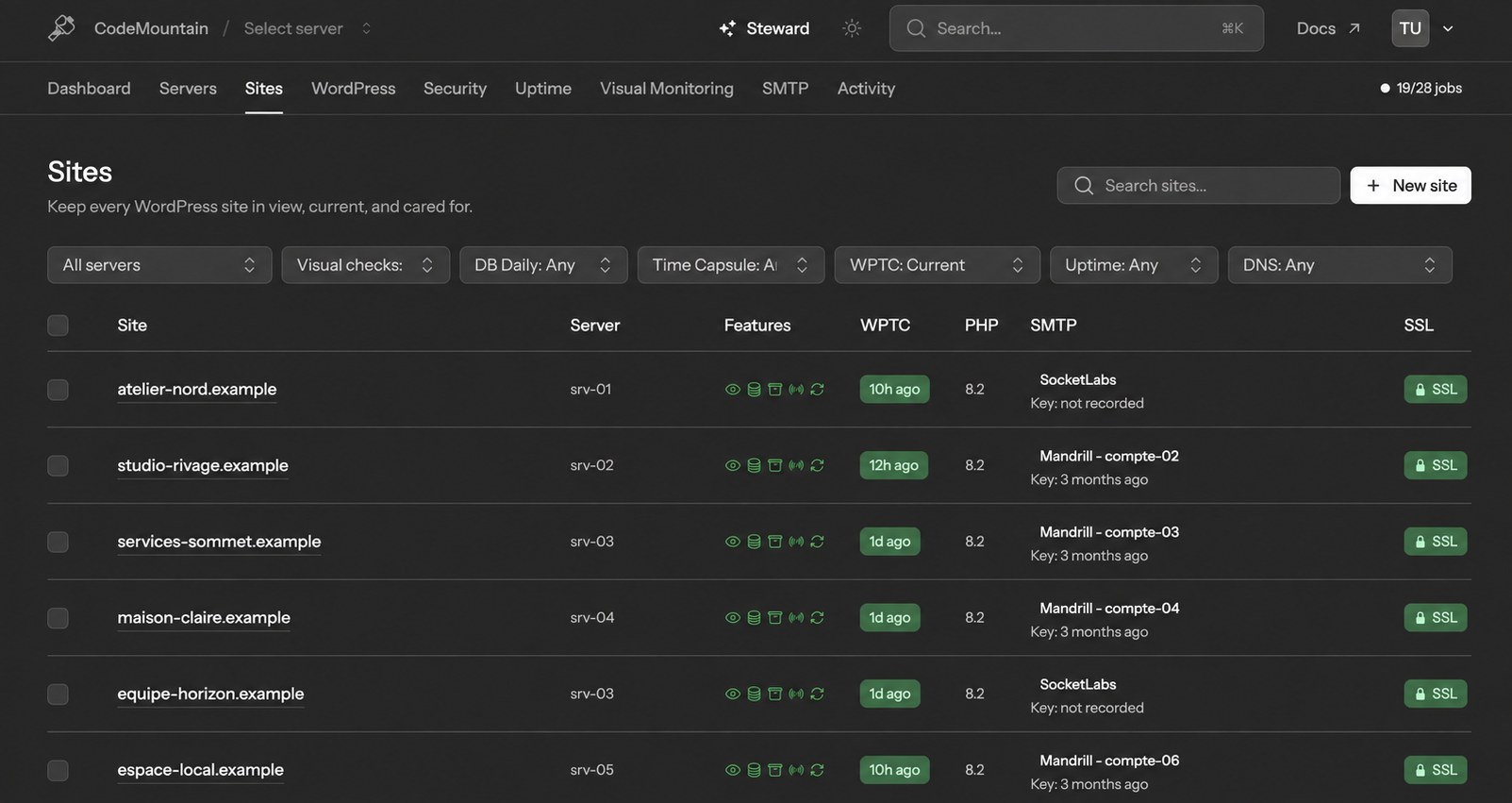The width and height of the screenshot is (1512, 803).
Task: Open the Uptime: Any dropdown
Action: click(x=1134, y=265)
